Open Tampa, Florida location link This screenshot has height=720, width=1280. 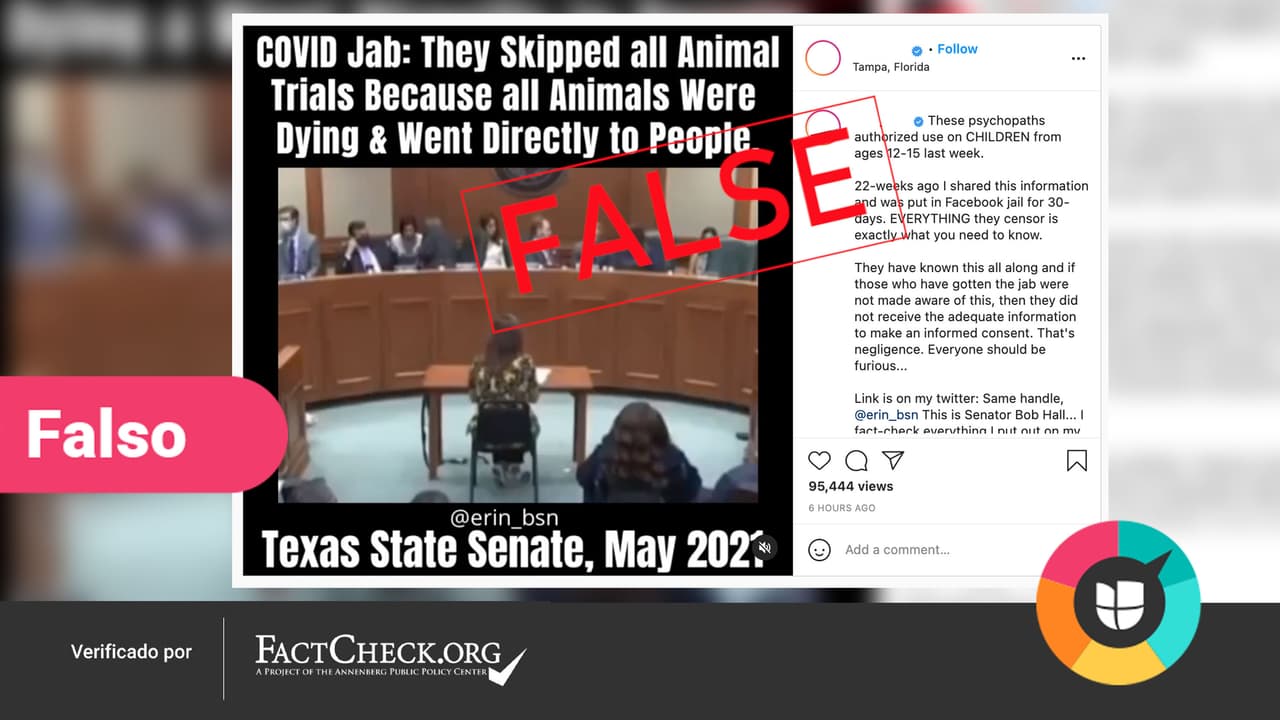tap(891, 67)
